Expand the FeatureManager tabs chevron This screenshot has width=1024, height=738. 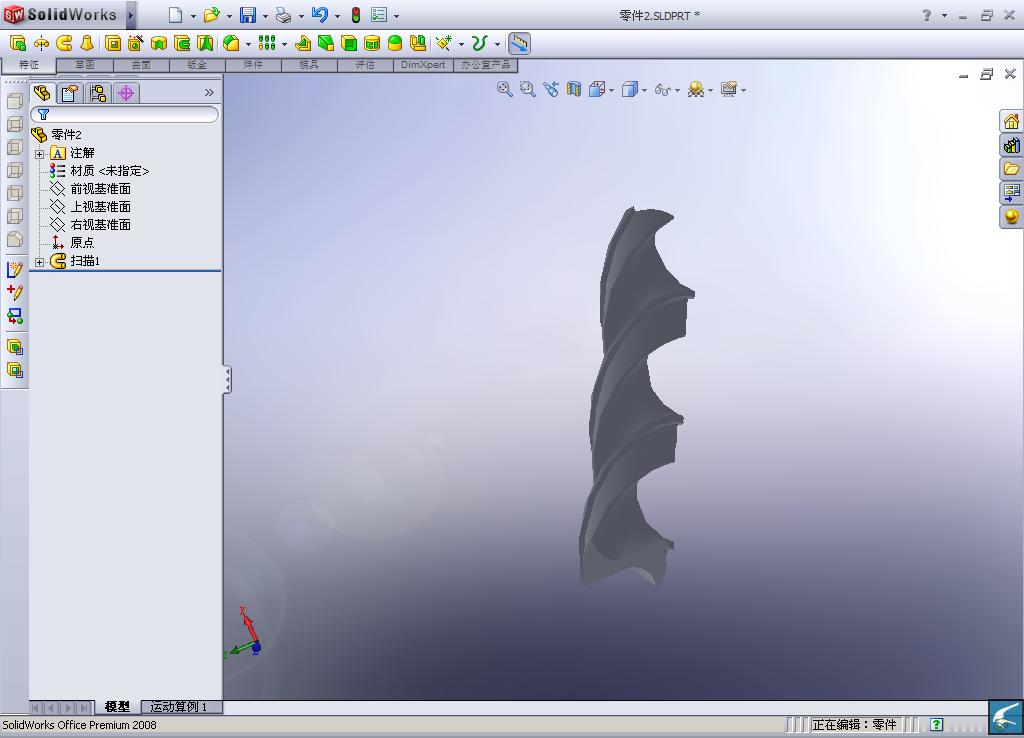[209, 93]
